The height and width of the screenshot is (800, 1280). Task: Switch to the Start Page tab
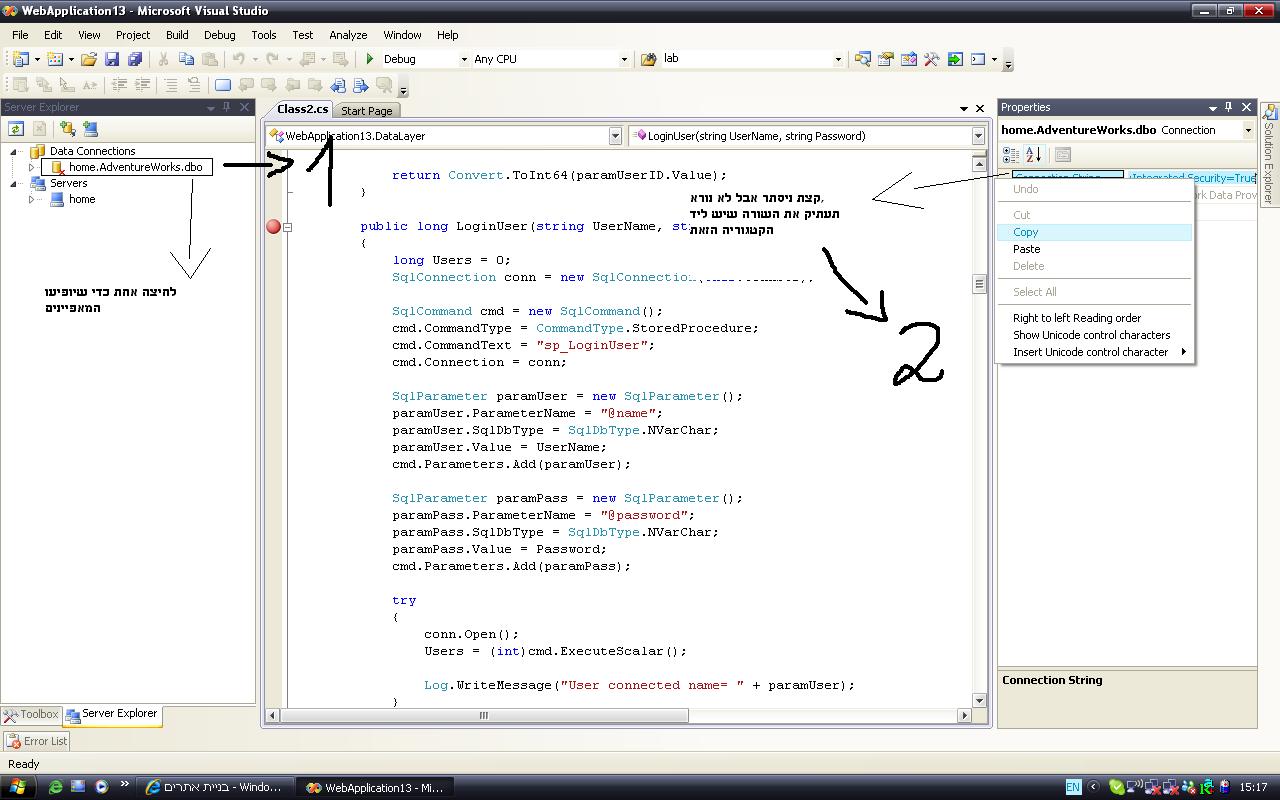367,111
